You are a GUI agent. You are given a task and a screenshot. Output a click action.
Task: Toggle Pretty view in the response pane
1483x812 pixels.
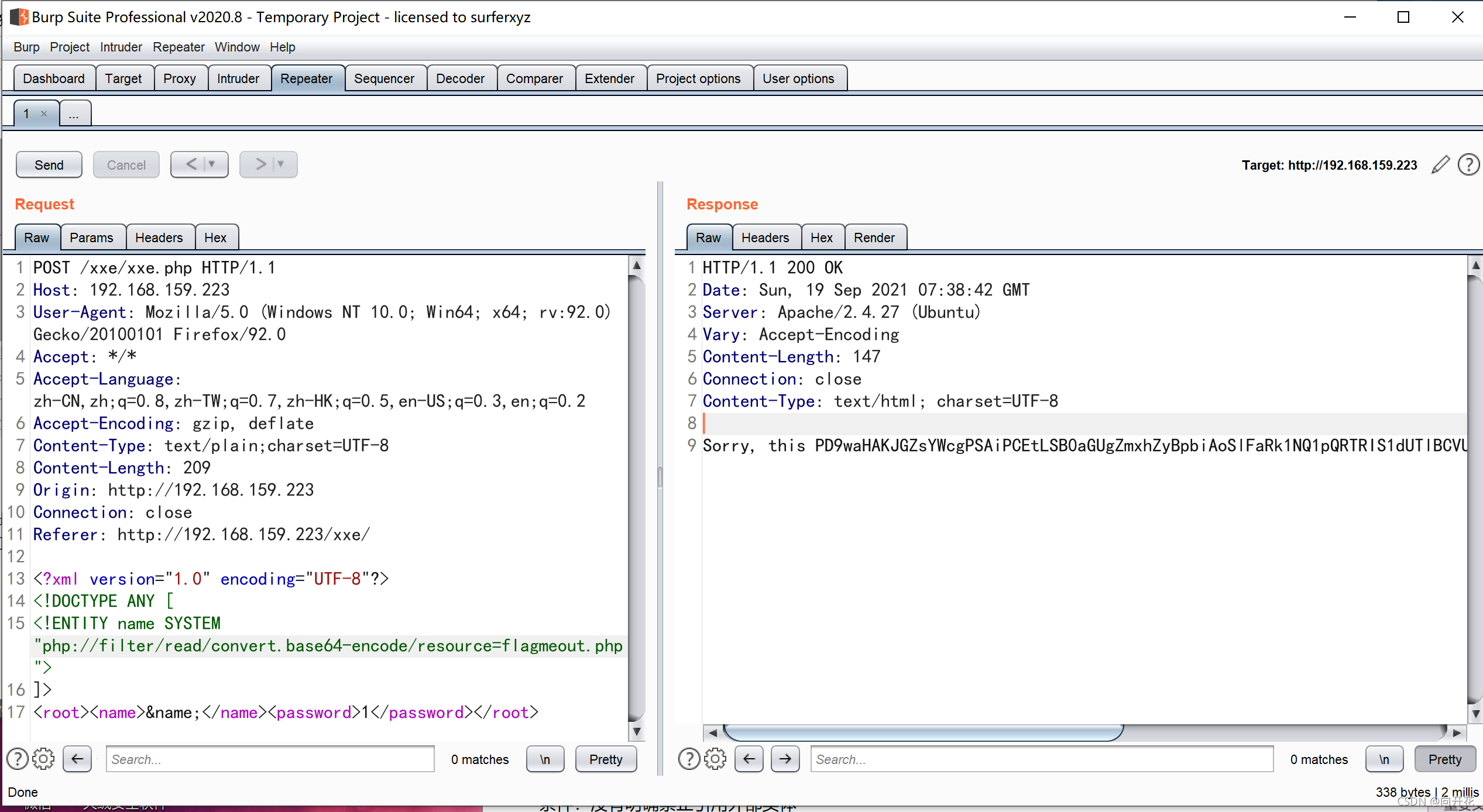pyautogui.click(x=1444, y=759)
